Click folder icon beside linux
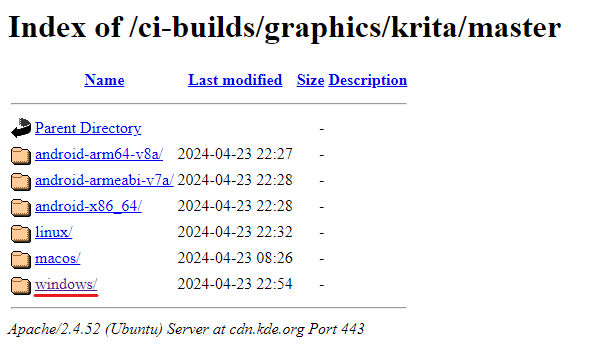Viewport: 597px width, 362px height. (21, 233)
